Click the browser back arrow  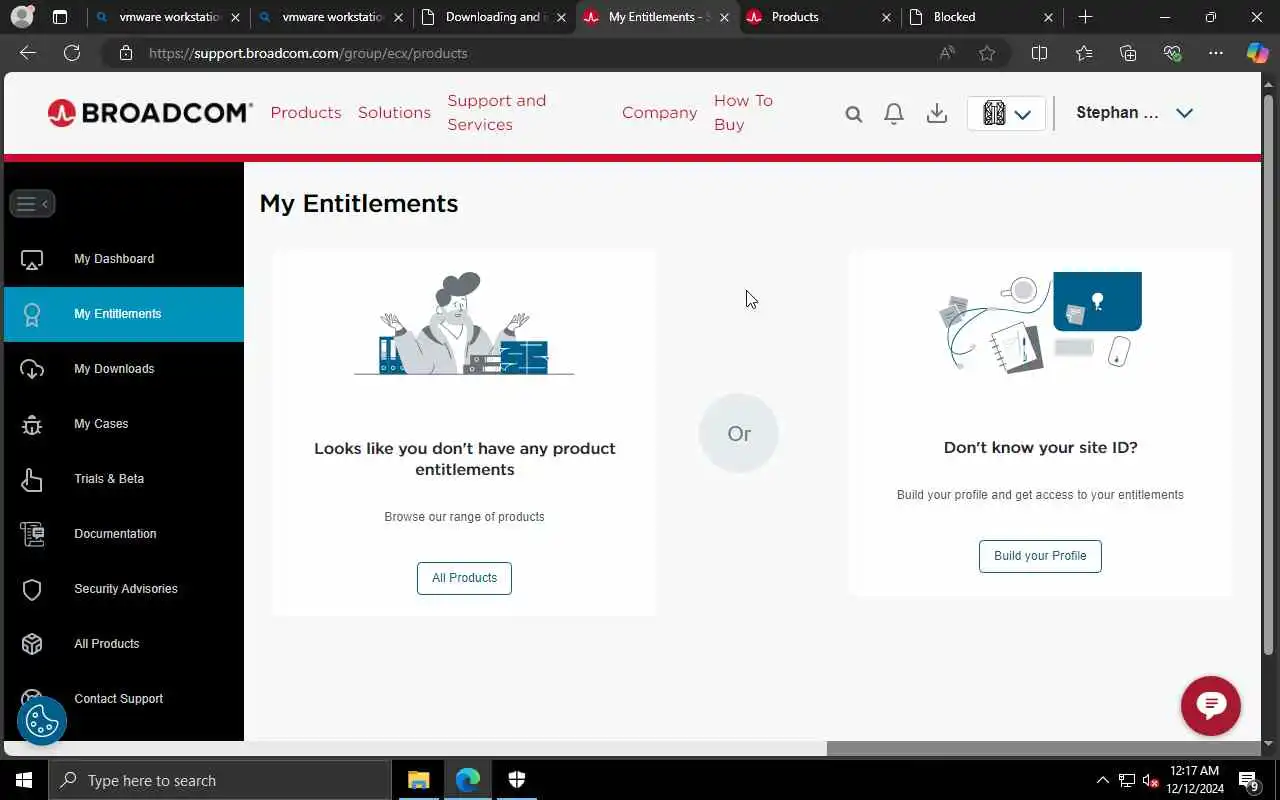click(28, 53)
